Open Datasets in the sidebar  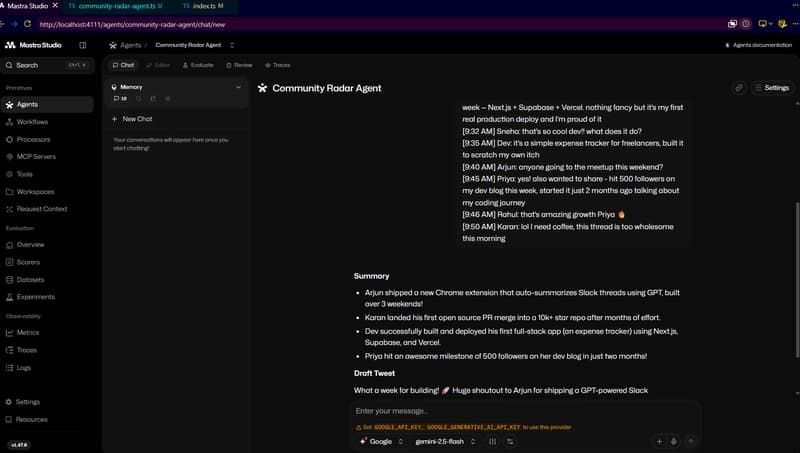(47, 280)
